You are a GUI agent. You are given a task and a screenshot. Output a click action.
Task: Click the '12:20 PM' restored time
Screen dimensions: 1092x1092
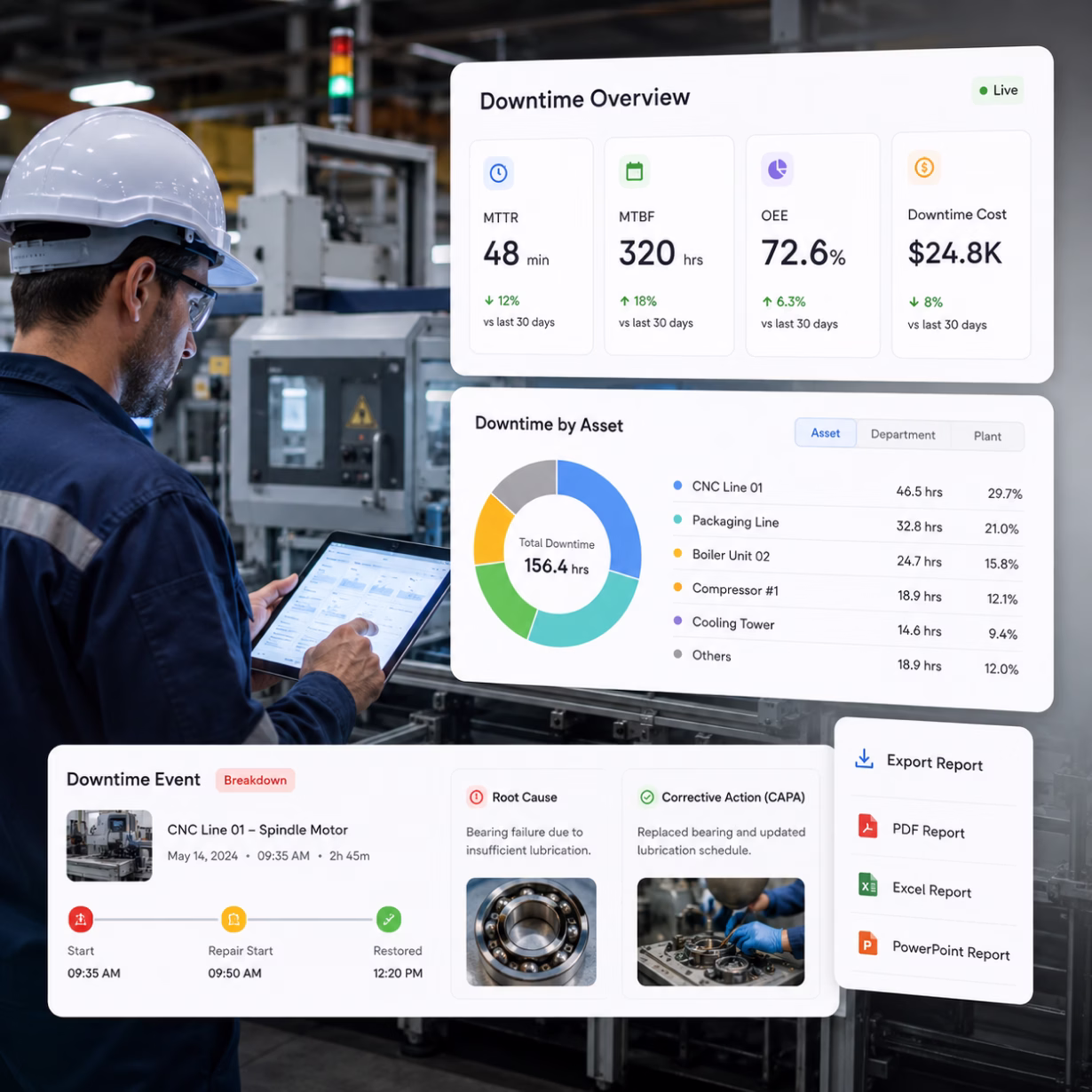398,973
